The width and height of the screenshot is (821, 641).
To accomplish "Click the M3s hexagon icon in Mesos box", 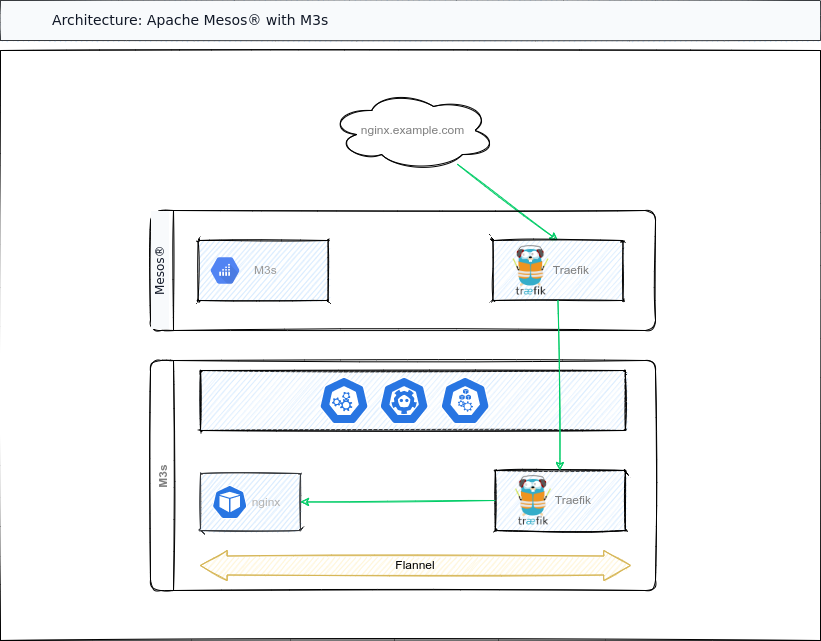I will coord(225,271).
